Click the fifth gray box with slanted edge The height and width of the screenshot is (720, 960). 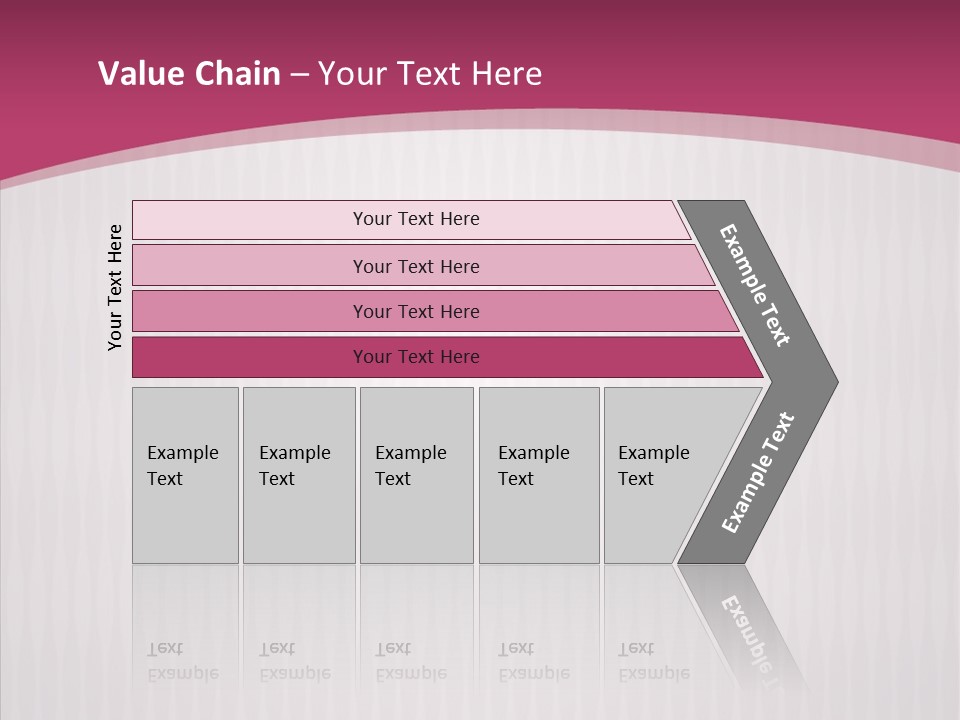[660, 475]
